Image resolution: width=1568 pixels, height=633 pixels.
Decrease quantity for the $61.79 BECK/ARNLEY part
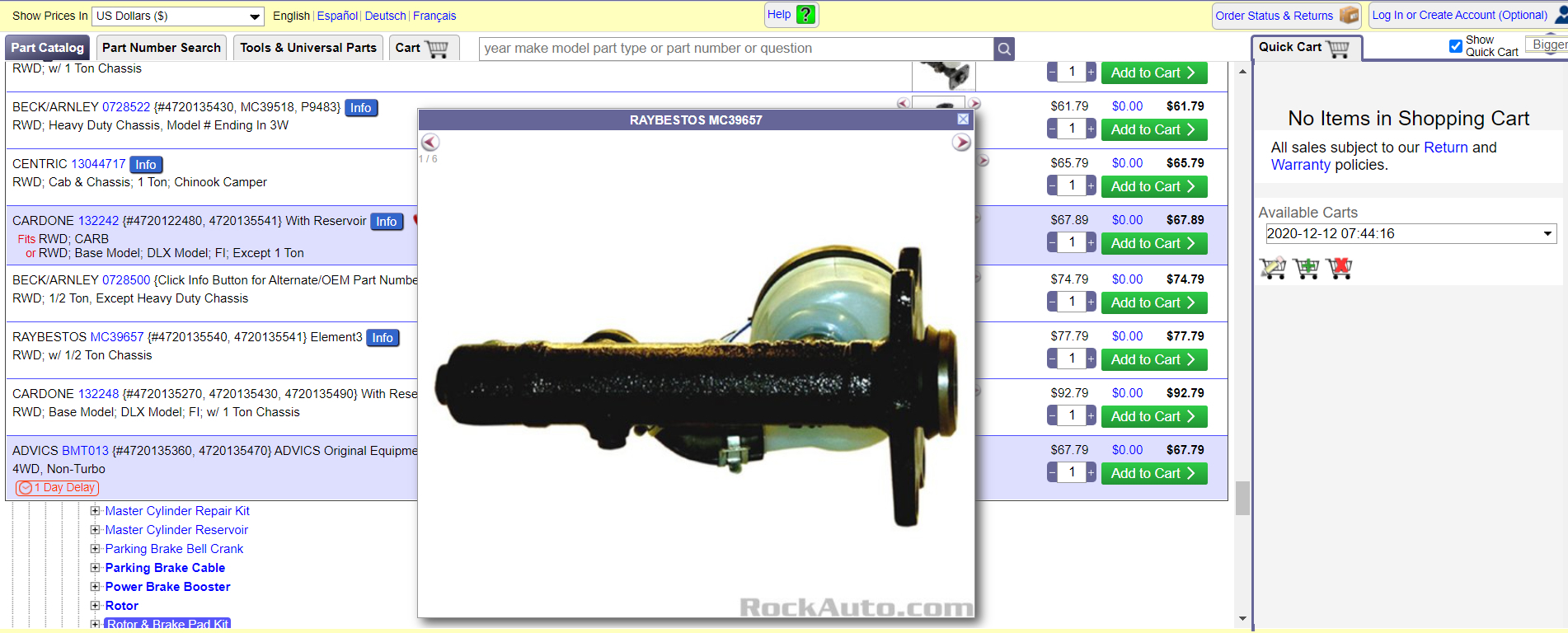tap(1052, 129)
